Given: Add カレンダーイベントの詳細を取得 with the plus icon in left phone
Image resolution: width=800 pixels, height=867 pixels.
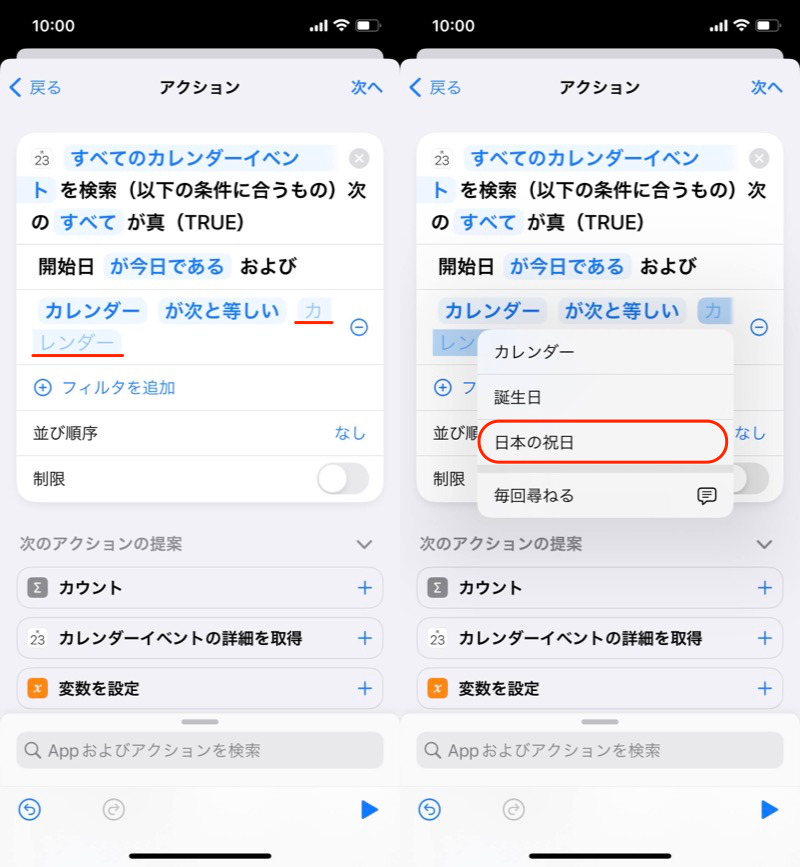Looking at the screenshot, I should coord(364,638).
